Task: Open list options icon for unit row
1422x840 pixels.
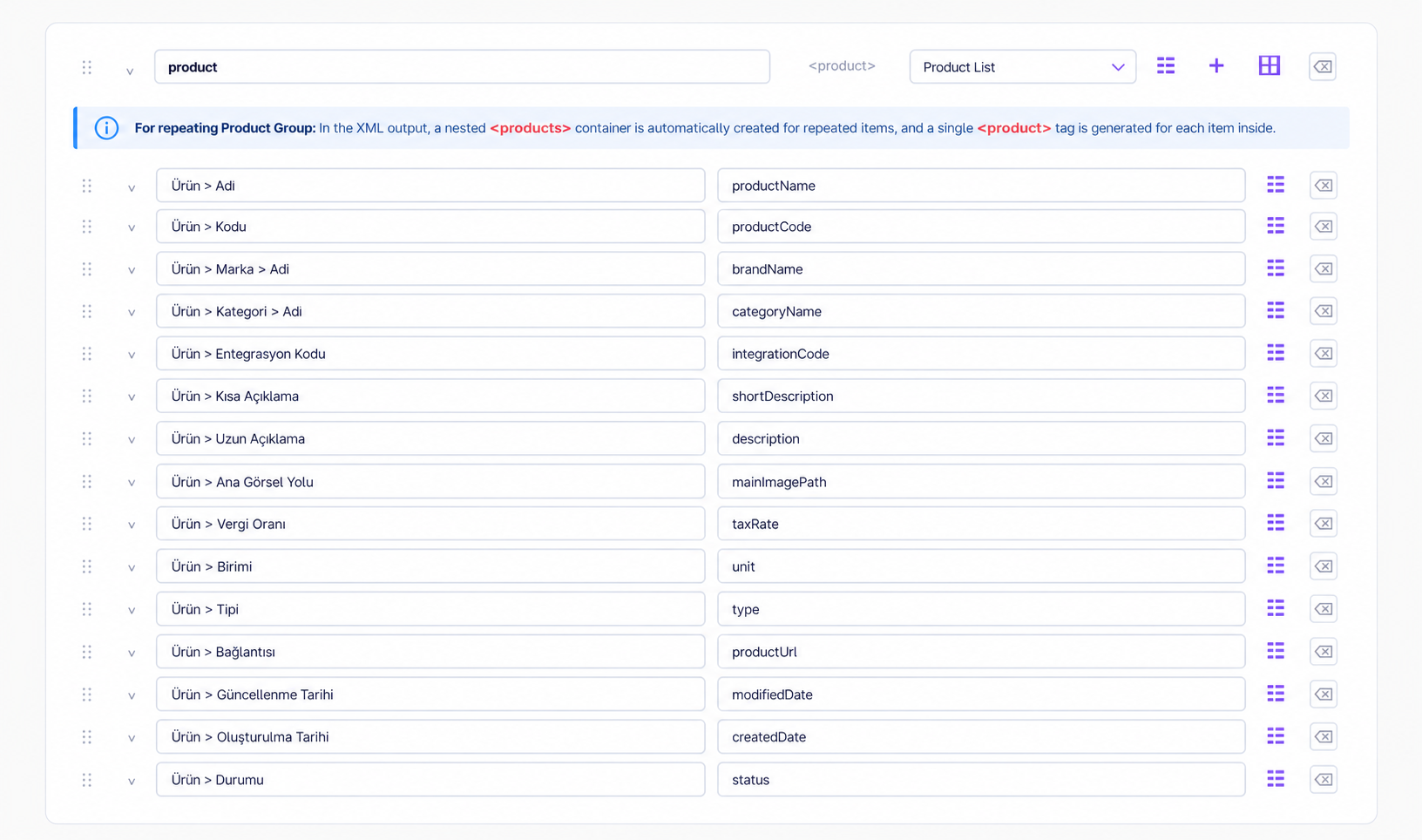Action: pyautogui.click(x=1276, y=566)
